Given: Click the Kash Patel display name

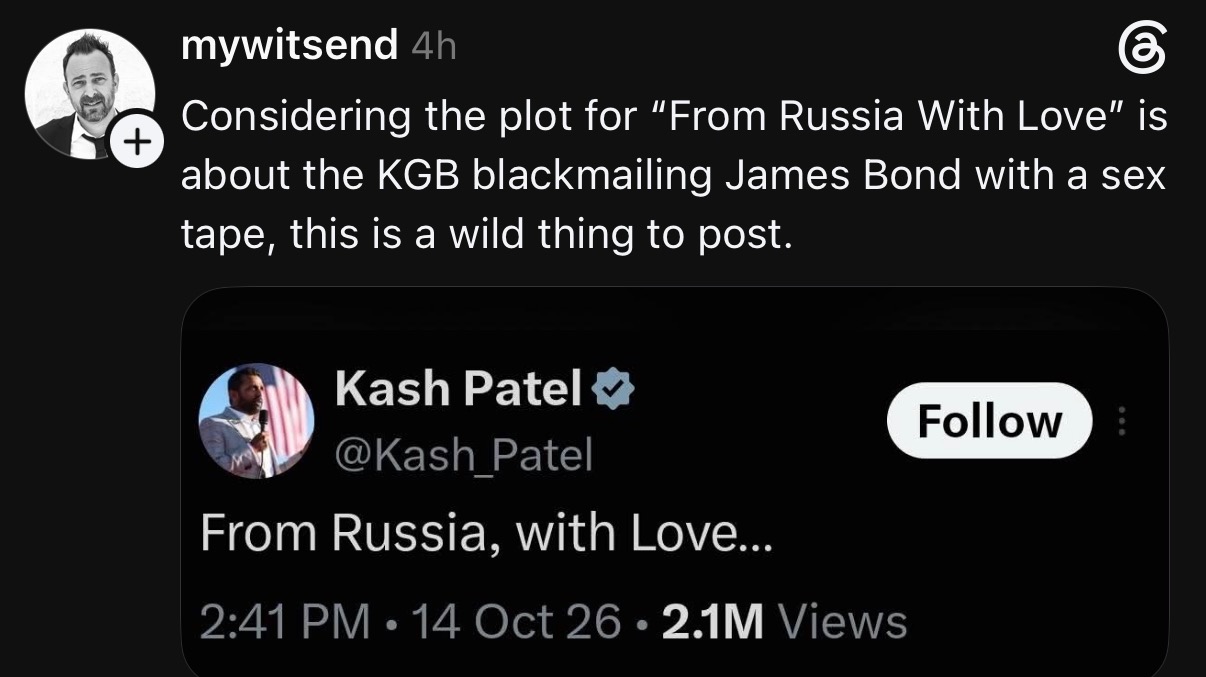Looking at the screenshot, I should [459, 389].
